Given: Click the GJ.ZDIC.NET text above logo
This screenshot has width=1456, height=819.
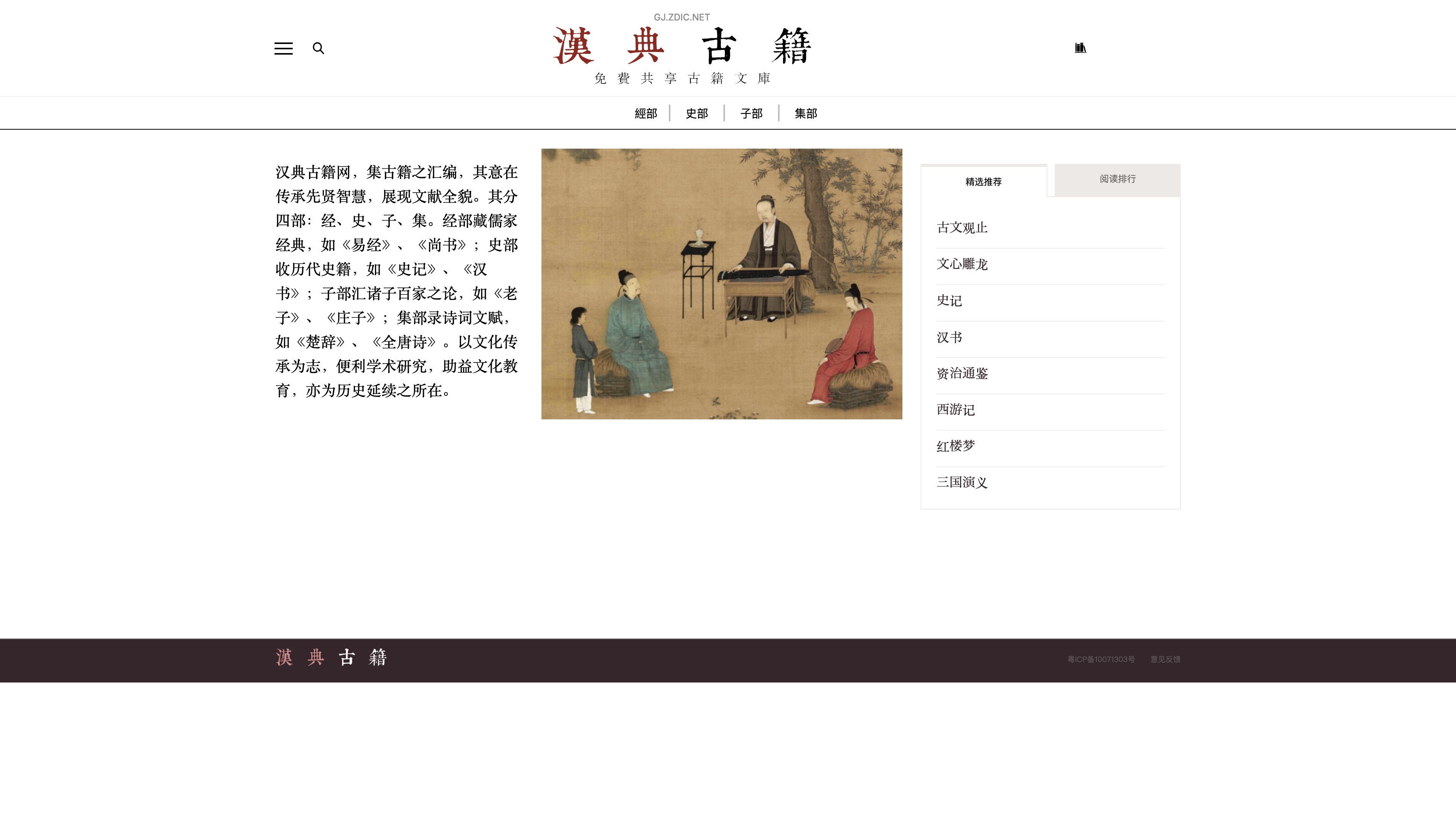Looking at the screenshot, I should [682, 17].
